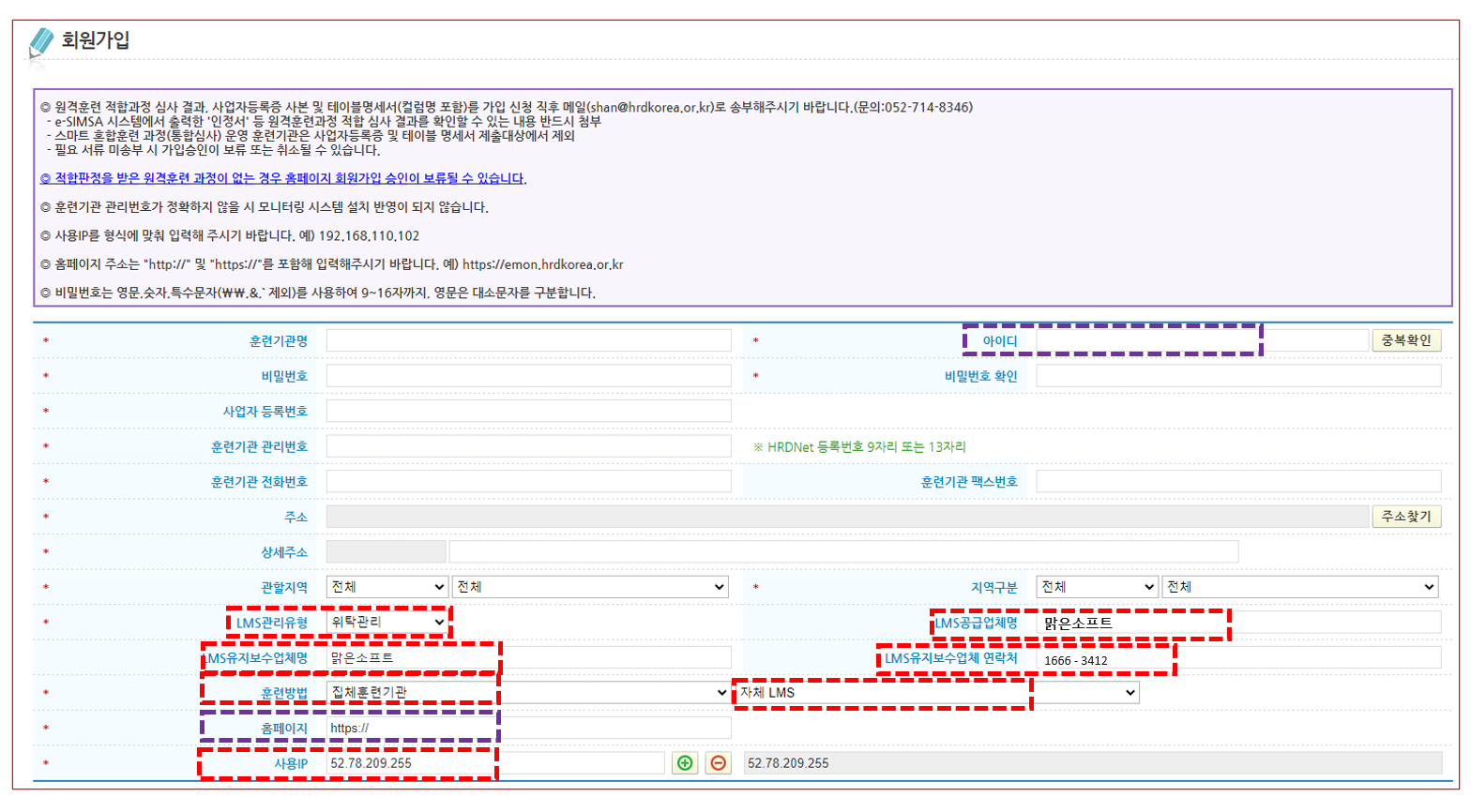Open the 훈련방법 dropdown showing 집체훈련기관
This screenshot has height=812, width=1471.
(x=527, y=693)
